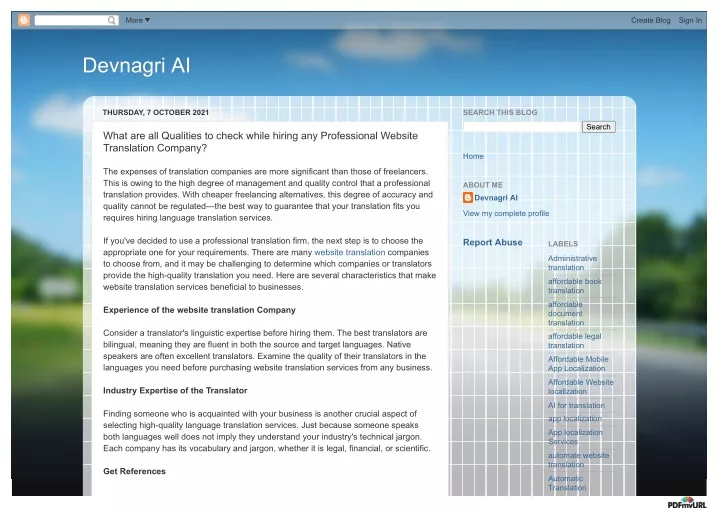Viewport: 719px width, 508px height.
Task: Click the SEARCH THIS BLOG heading
Action: click(x=500, y=112)
